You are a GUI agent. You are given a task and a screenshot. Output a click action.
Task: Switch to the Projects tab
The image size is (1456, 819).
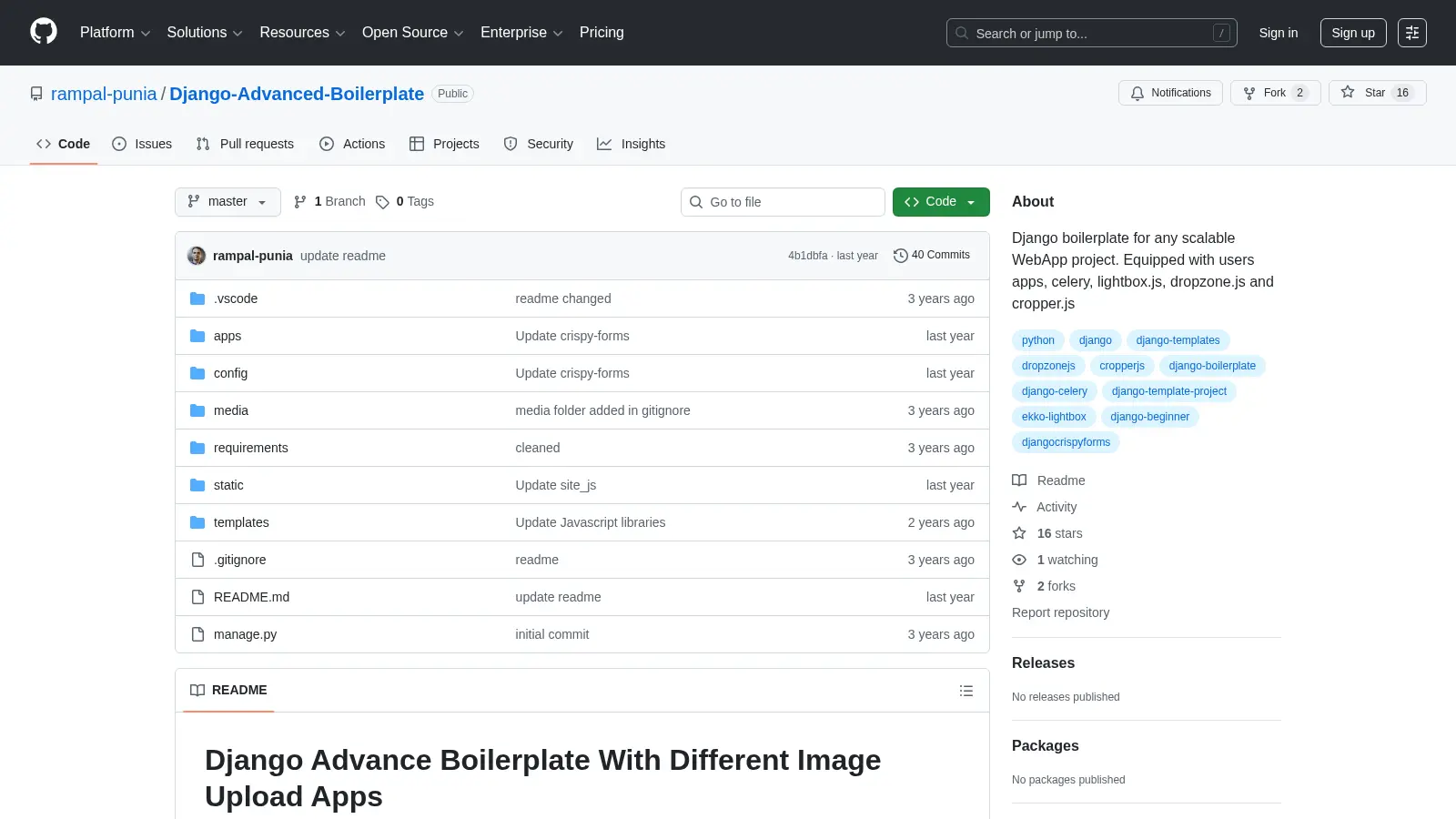pyautogui.click(x=444, y=144)
